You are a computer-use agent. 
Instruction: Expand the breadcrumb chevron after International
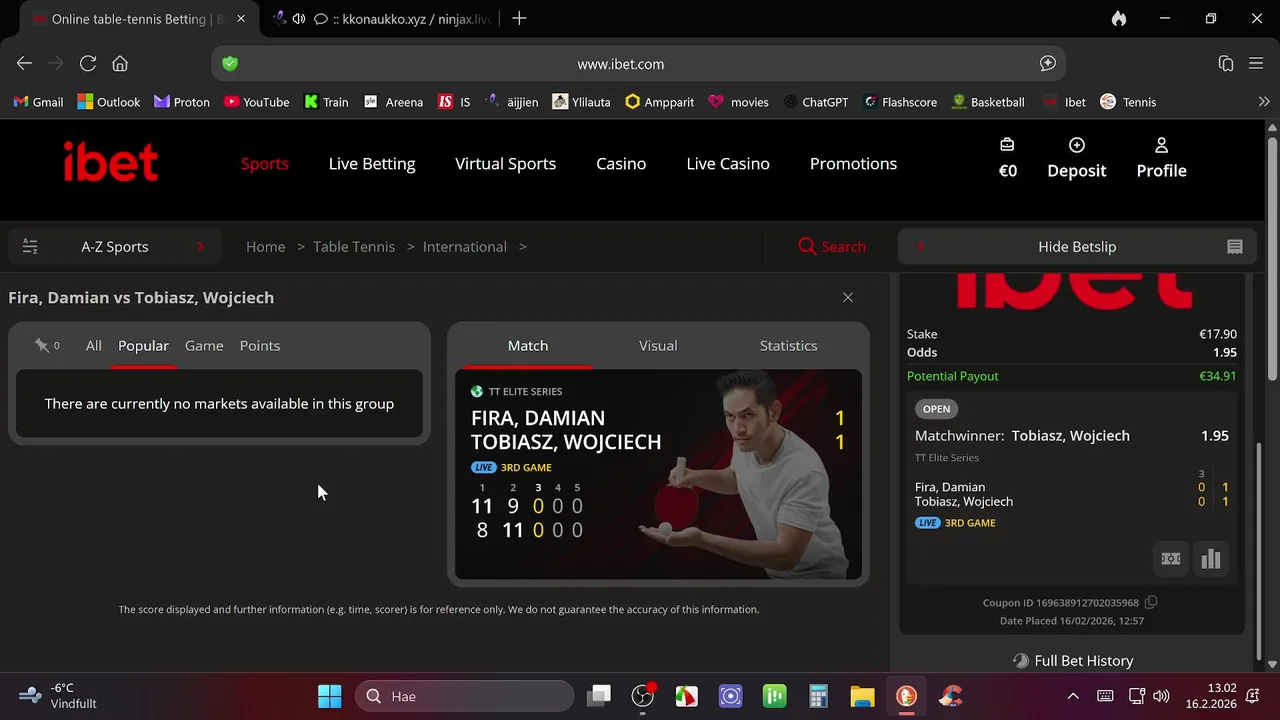[x=522, y=247]
